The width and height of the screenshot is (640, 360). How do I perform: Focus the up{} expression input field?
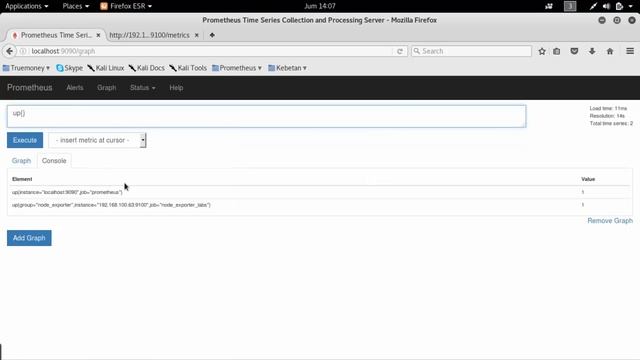point(266,116)
